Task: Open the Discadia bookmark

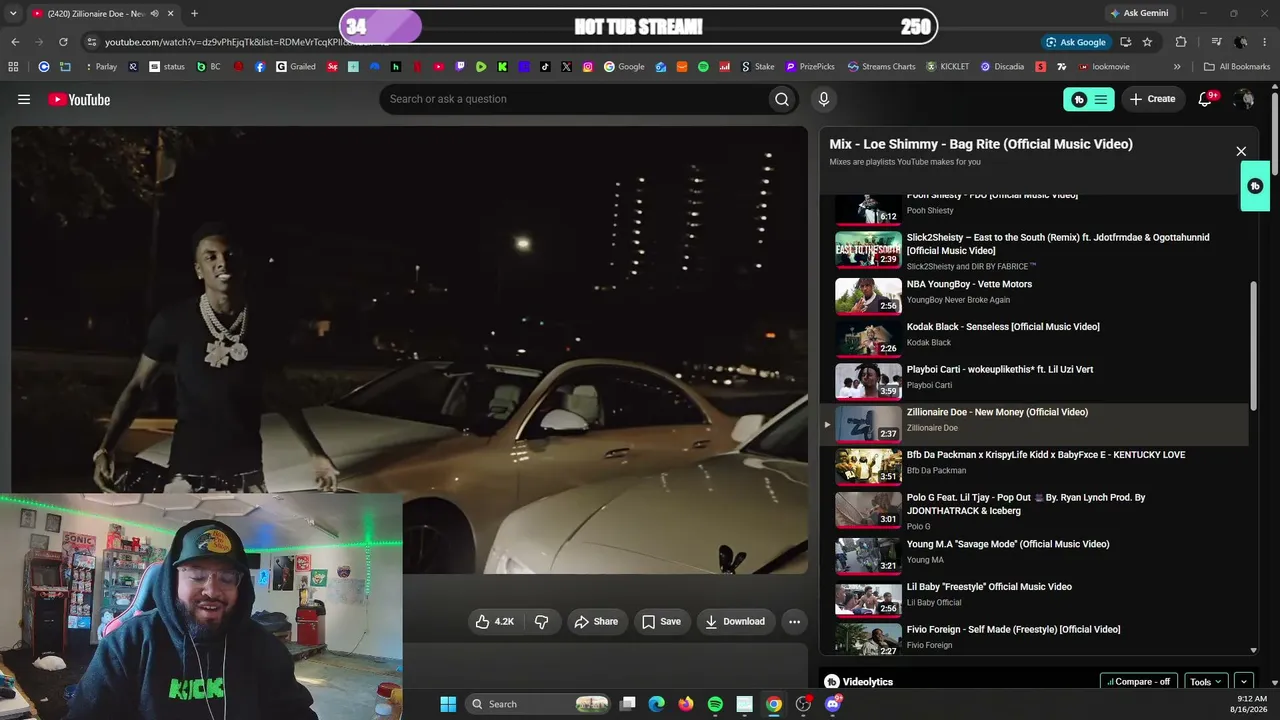Action: point(1001,67)
